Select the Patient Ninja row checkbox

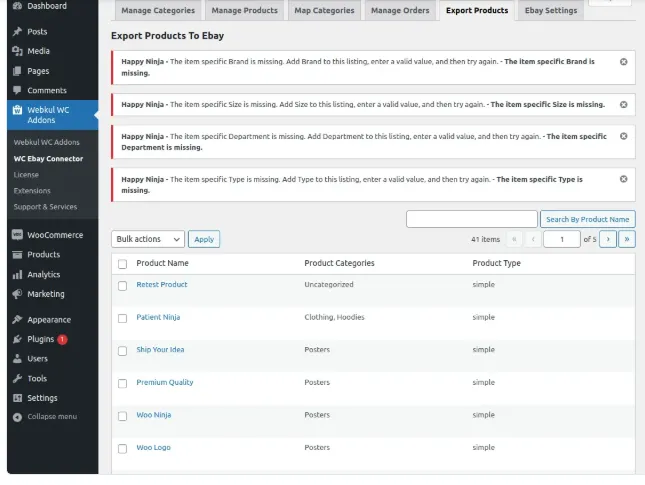click(x=123, y=318)
